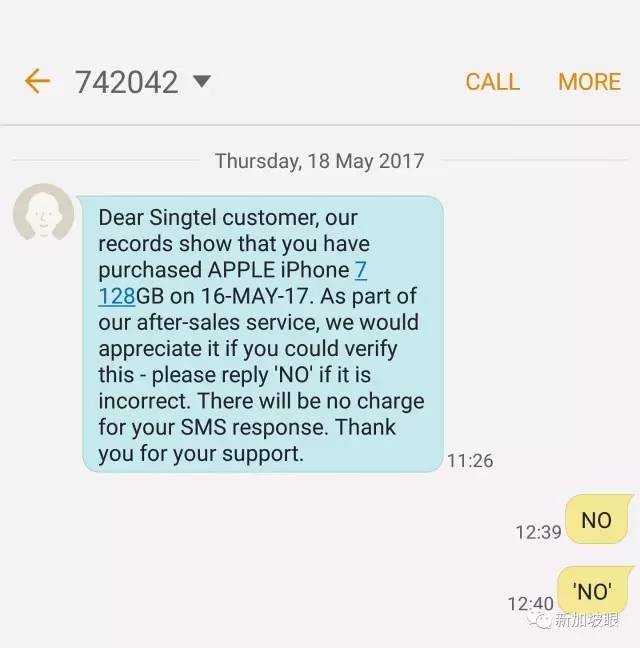
Task: Open the contact avatar icon
Action: click(43, 212)
